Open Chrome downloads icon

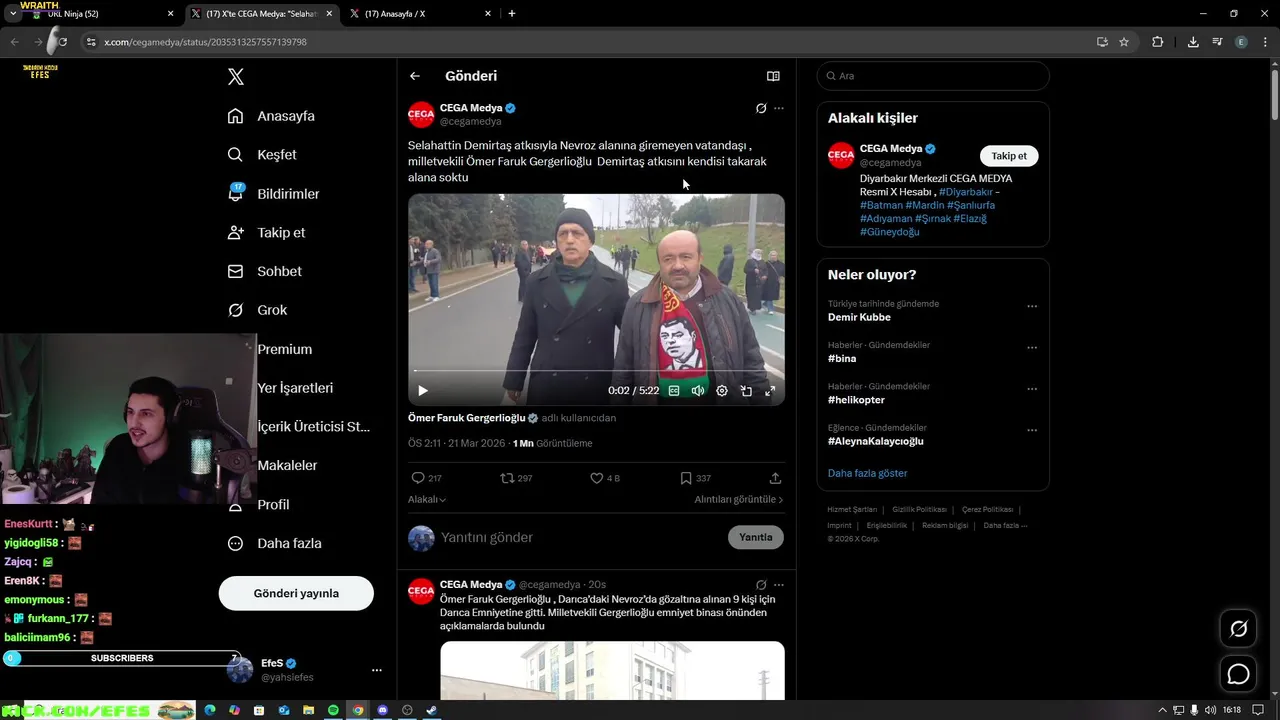pyautogui.click(x=1193, y=42)
